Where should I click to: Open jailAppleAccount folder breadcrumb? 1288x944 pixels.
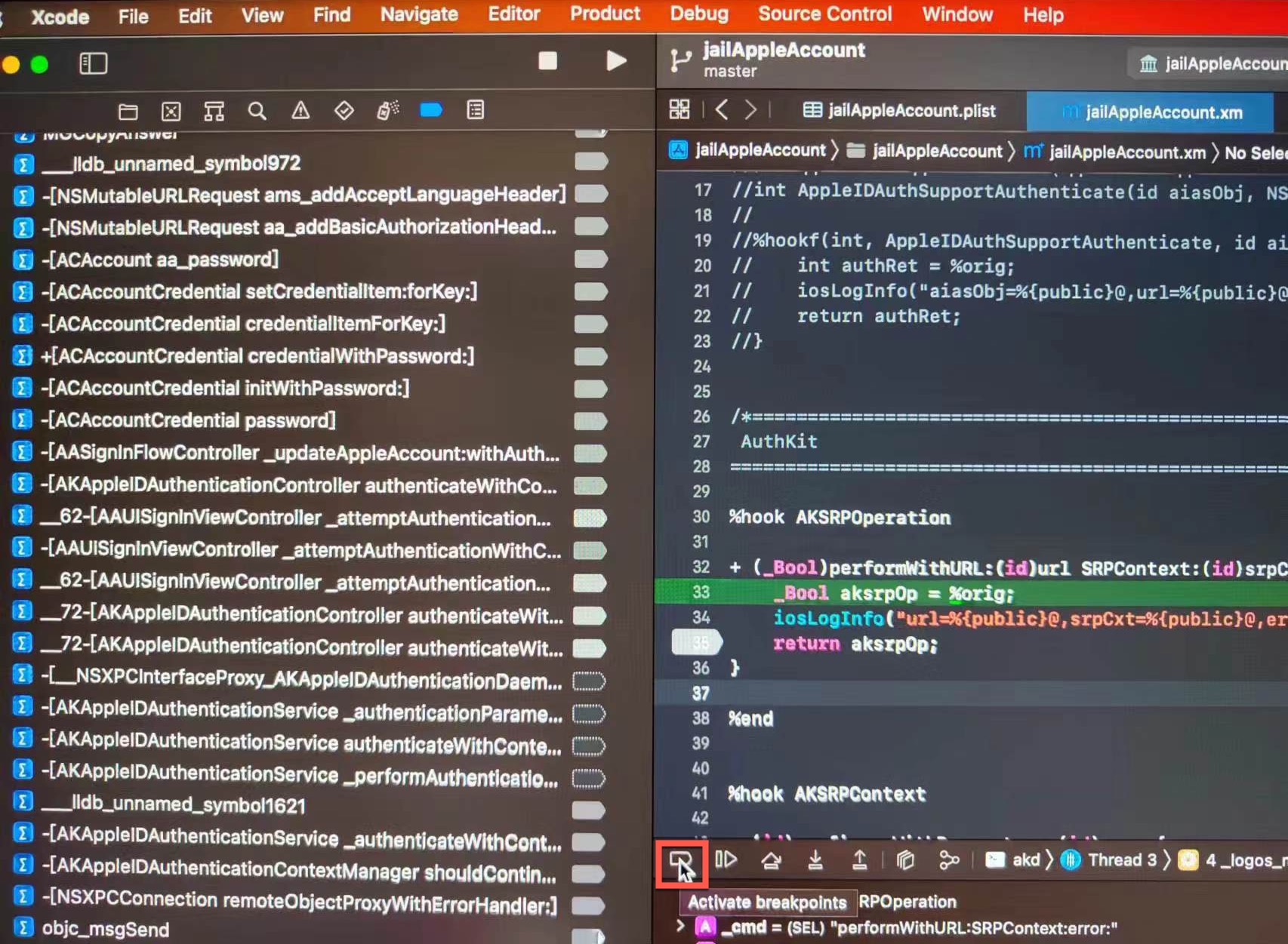coord(924,151)
